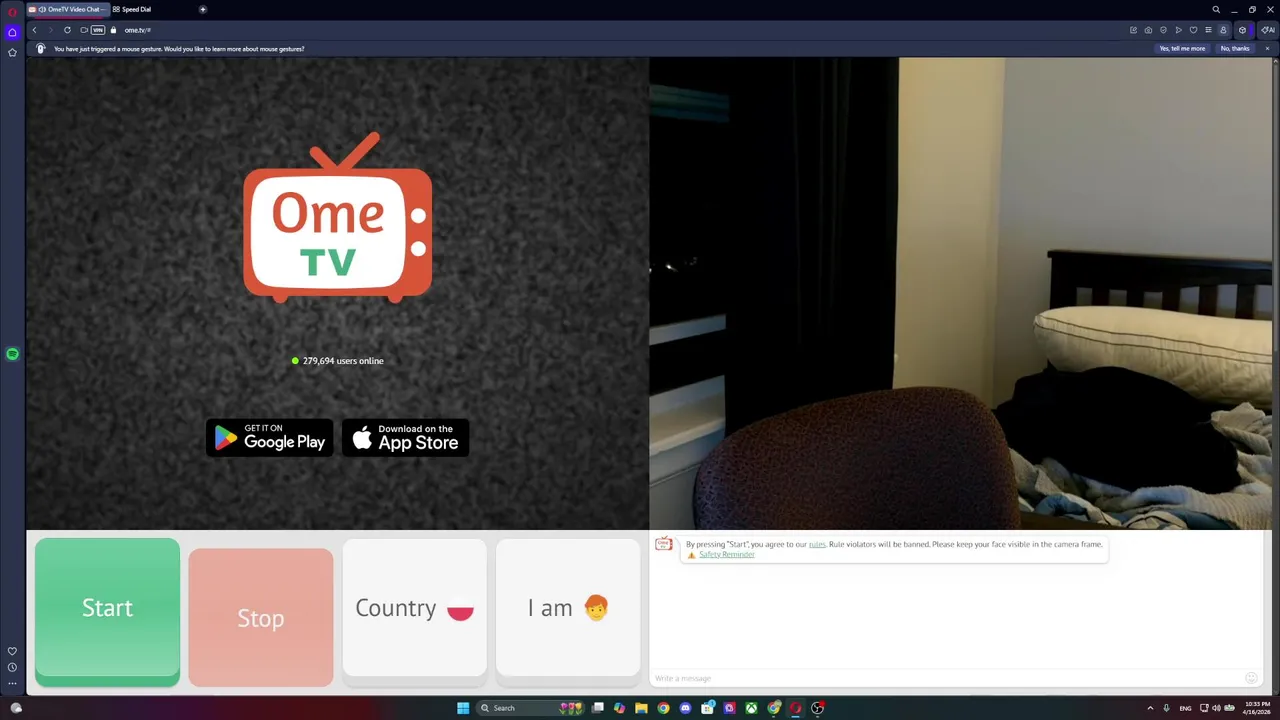Open sidebar heart (pinboards) icon

coord(12,651)
